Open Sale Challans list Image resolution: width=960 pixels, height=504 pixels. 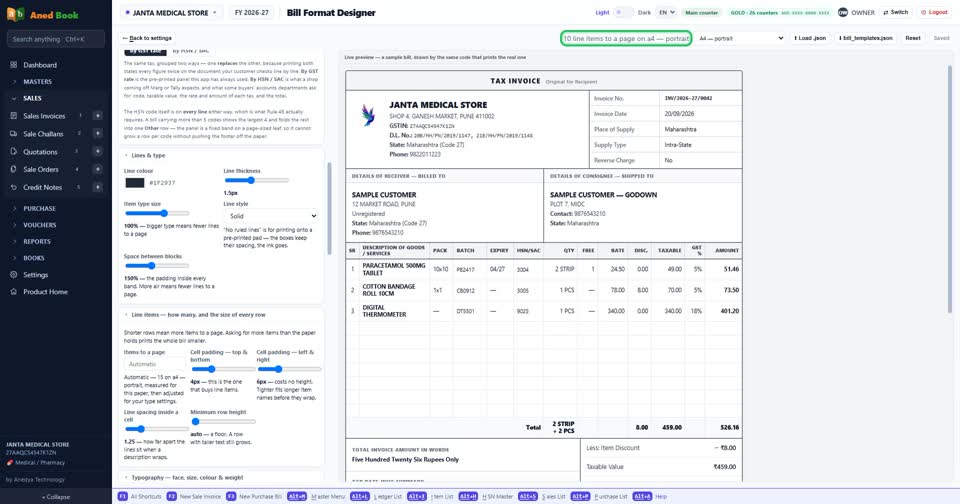tap(43, 134)
